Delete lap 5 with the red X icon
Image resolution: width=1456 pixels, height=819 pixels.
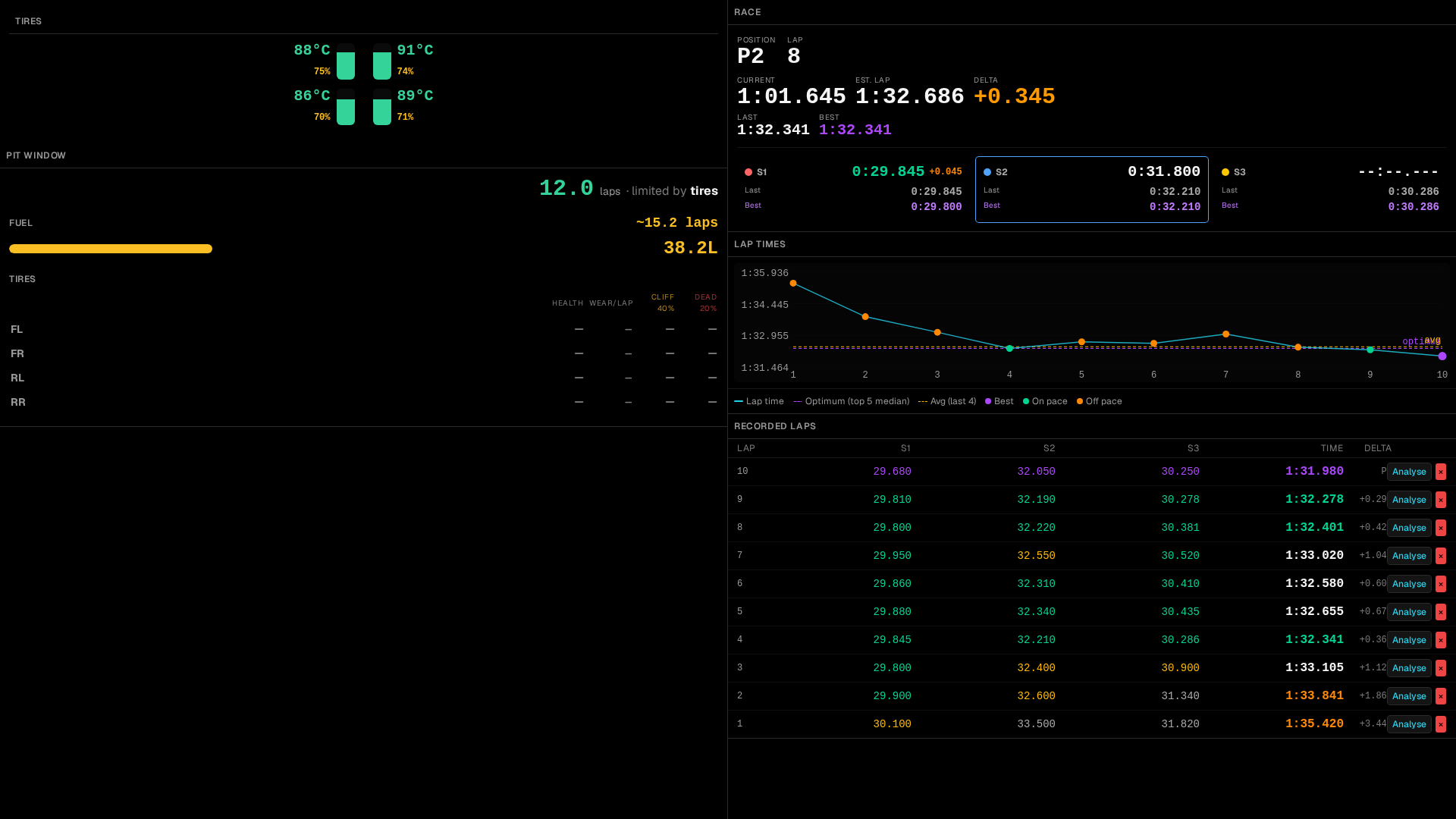click(x=1441, y=612)
